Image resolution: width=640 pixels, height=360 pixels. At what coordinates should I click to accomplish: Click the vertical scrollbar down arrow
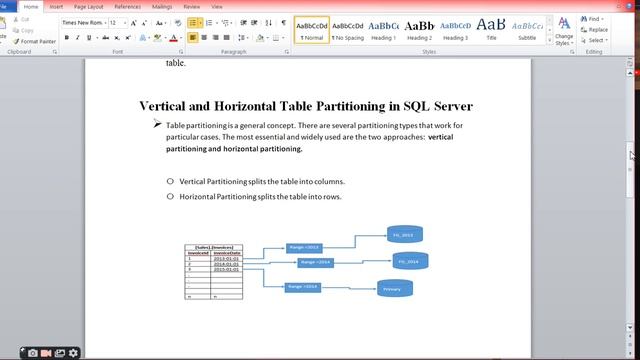click(x=630, y=327)
